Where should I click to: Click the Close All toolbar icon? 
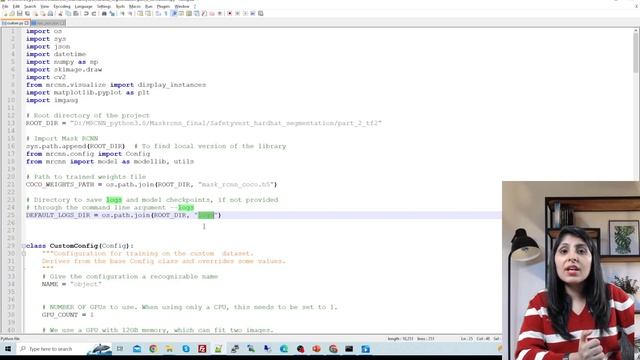point(42,13)
